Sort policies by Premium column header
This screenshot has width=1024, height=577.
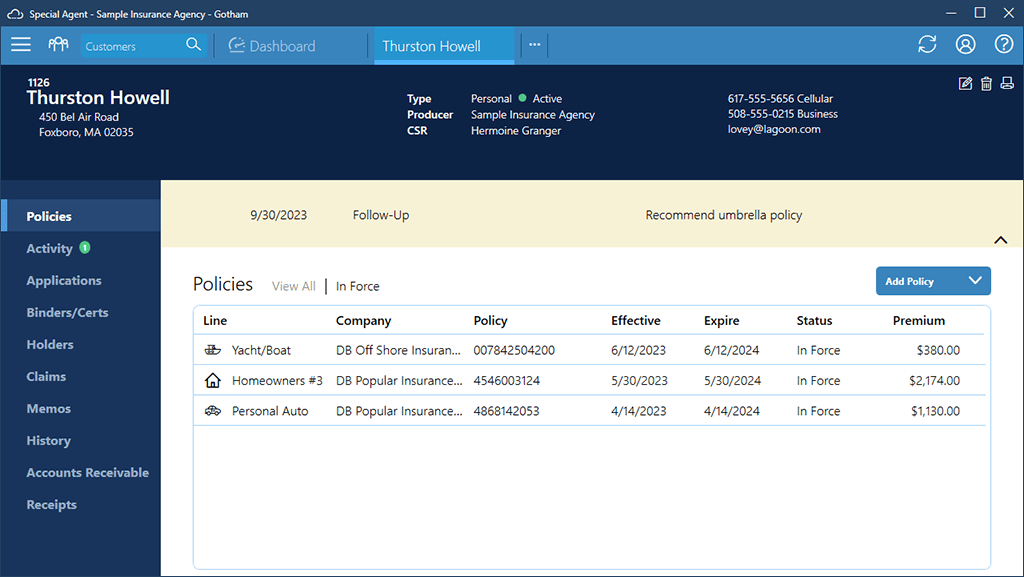point(918,321)
